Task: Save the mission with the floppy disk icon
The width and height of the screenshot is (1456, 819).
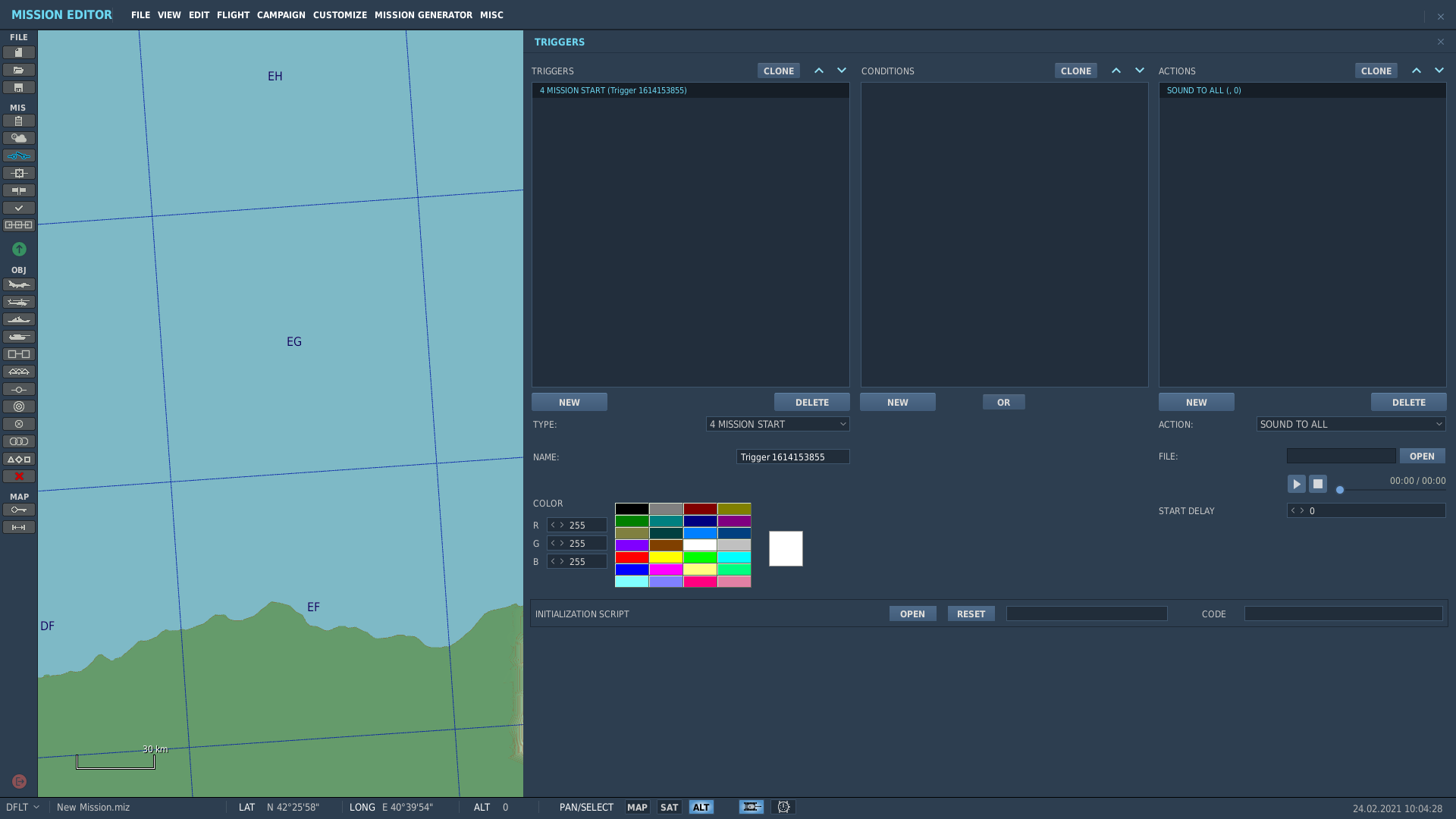Action: pyautogui.click(x=19, y=87)
